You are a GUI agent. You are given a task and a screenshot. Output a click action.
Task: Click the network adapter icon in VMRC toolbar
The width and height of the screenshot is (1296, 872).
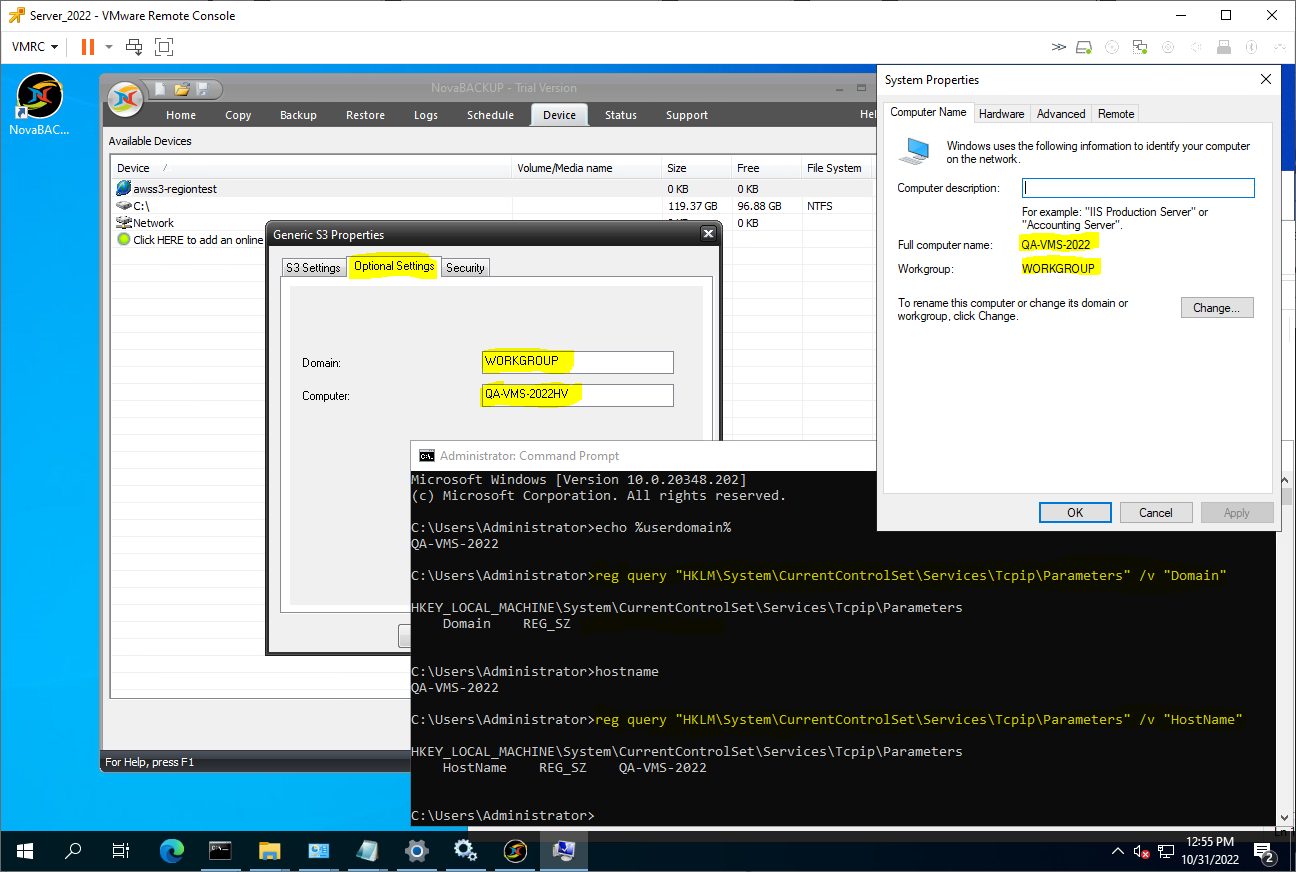1140,47
